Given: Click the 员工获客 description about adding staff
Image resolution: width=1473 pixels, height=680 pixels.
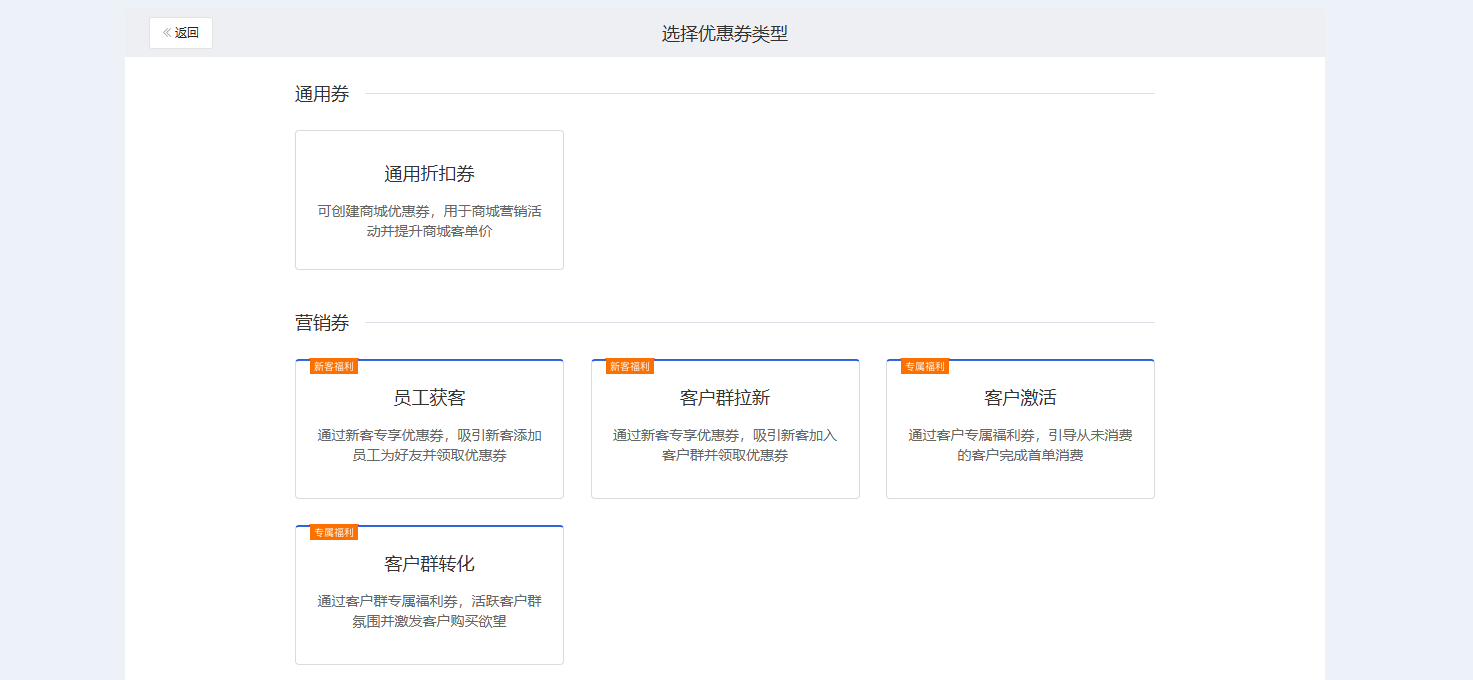Looking at the screenshot, I should pyautogui.click(x=429, y=445).
